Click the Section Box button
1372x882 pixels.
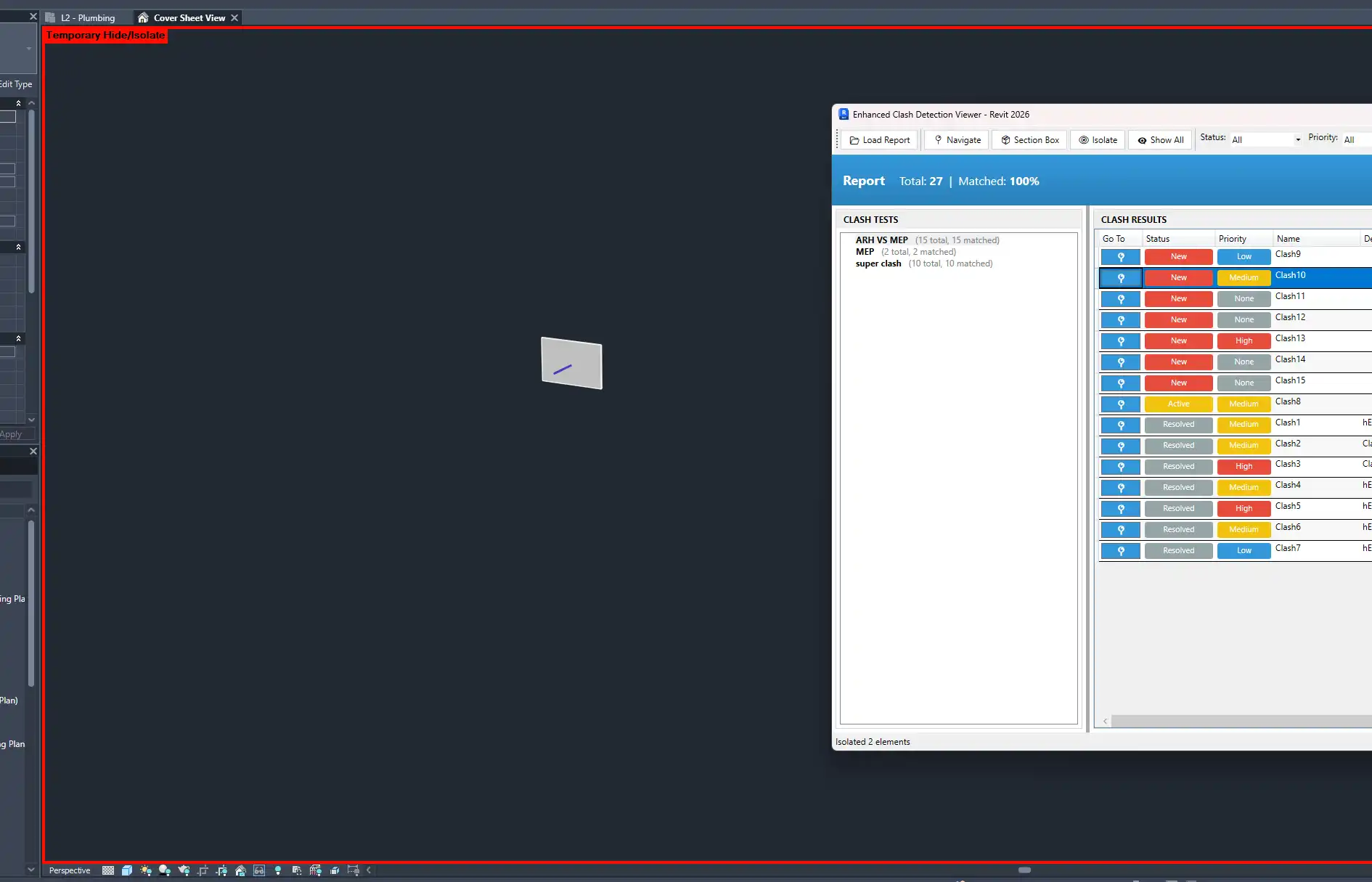[x=1029, y=140]
